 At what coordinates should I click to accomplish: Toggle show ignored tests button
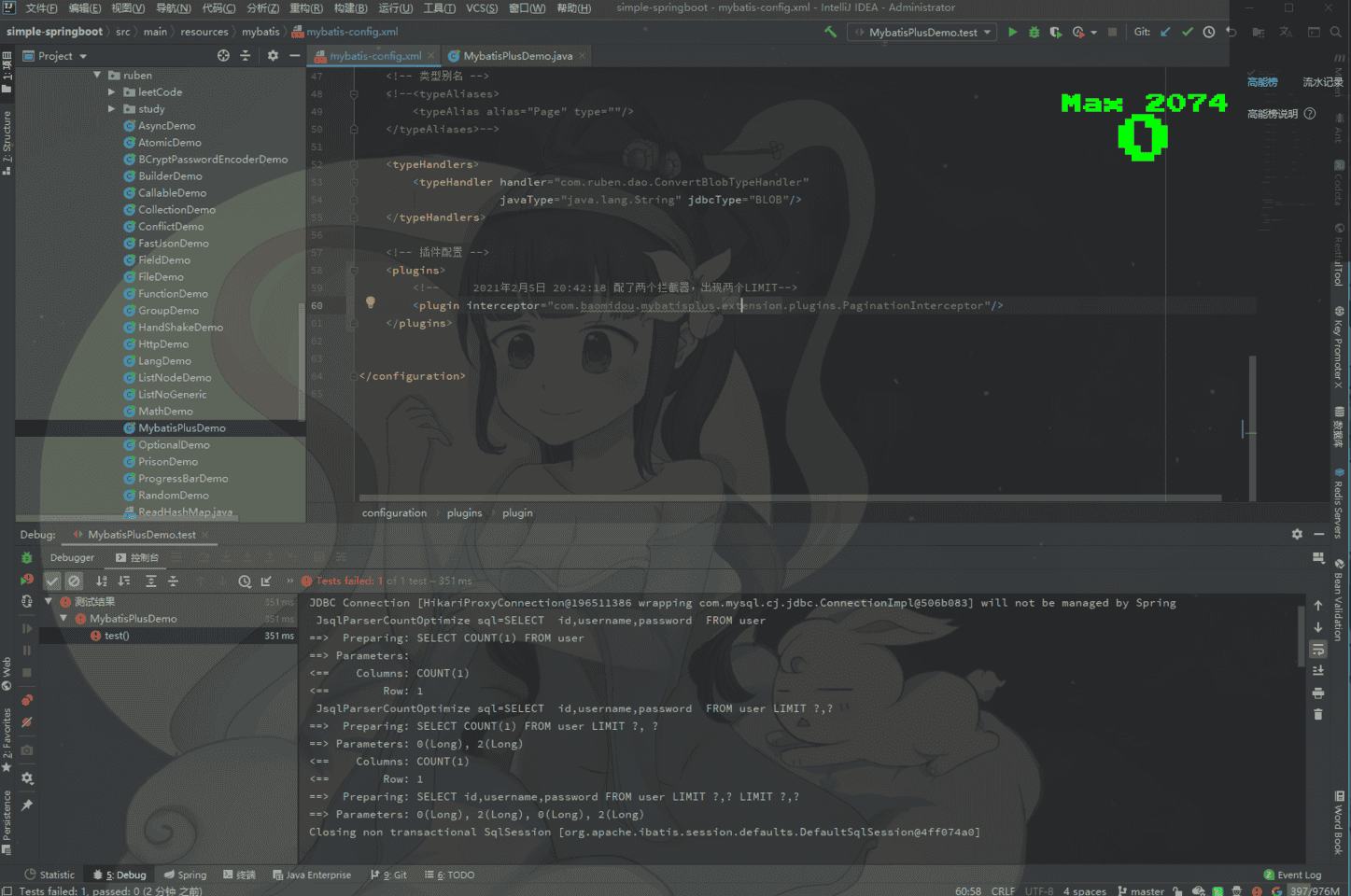[x=75, y=581]
